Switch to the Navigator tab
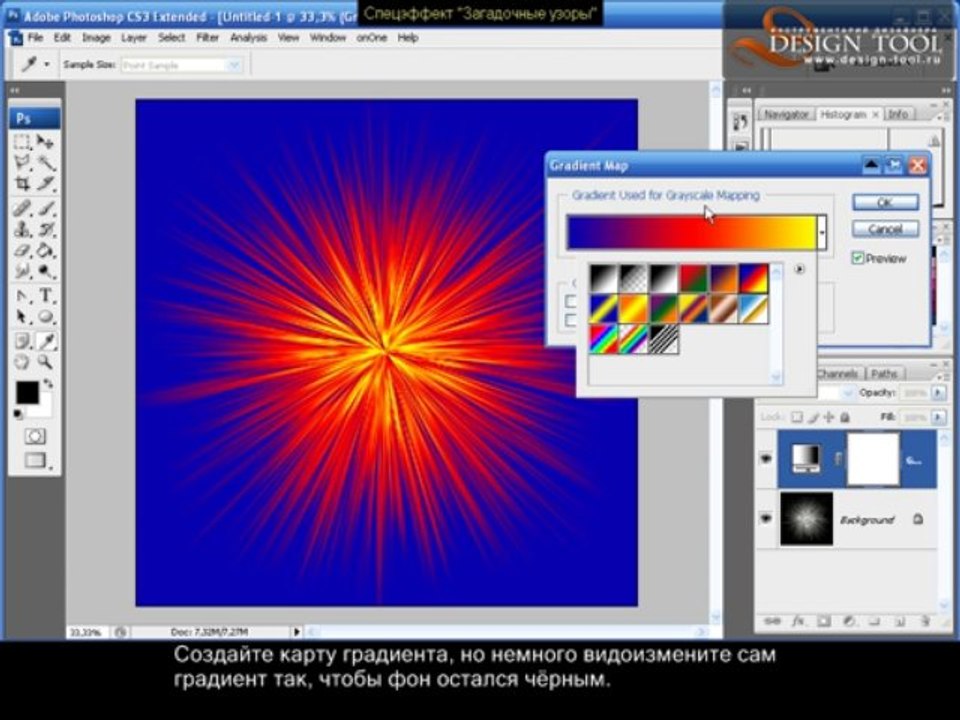960x720 pixels. (x=786, y=114)
